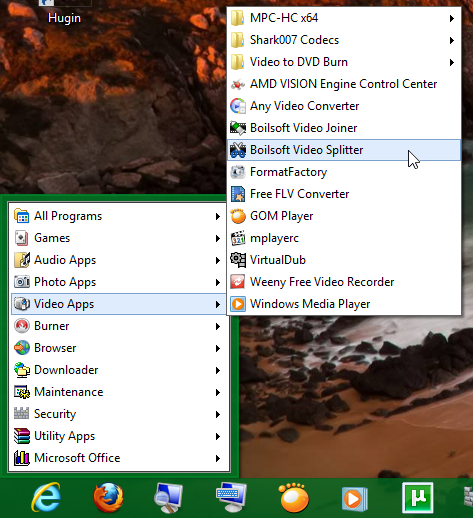
Task: Choose Free FLV Converter text
Action: click(x=299, y=194)
